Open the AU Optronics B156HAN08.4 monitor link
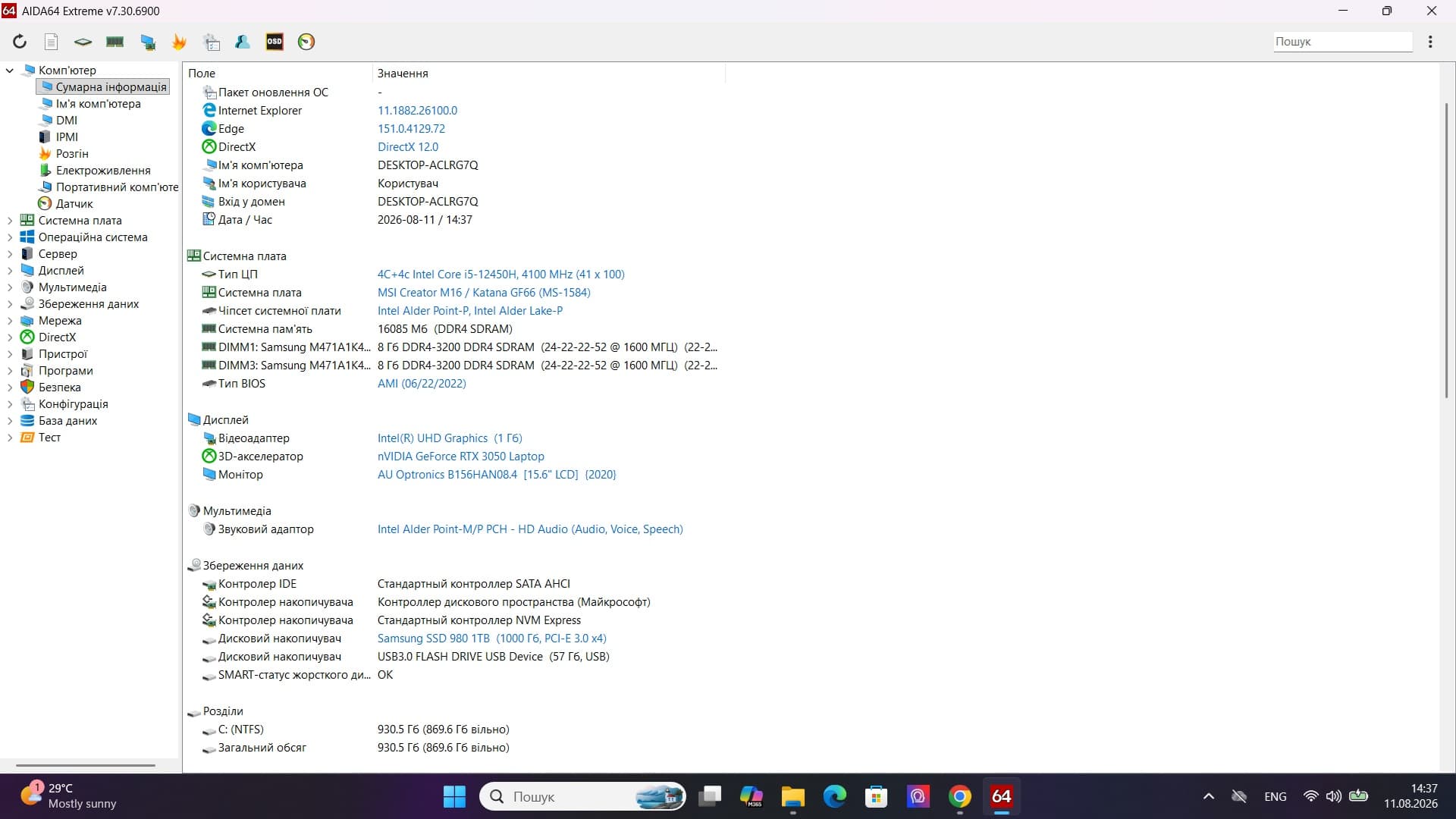The height and width of the screenshot is (819, 1456). click(x=497, y=475)
